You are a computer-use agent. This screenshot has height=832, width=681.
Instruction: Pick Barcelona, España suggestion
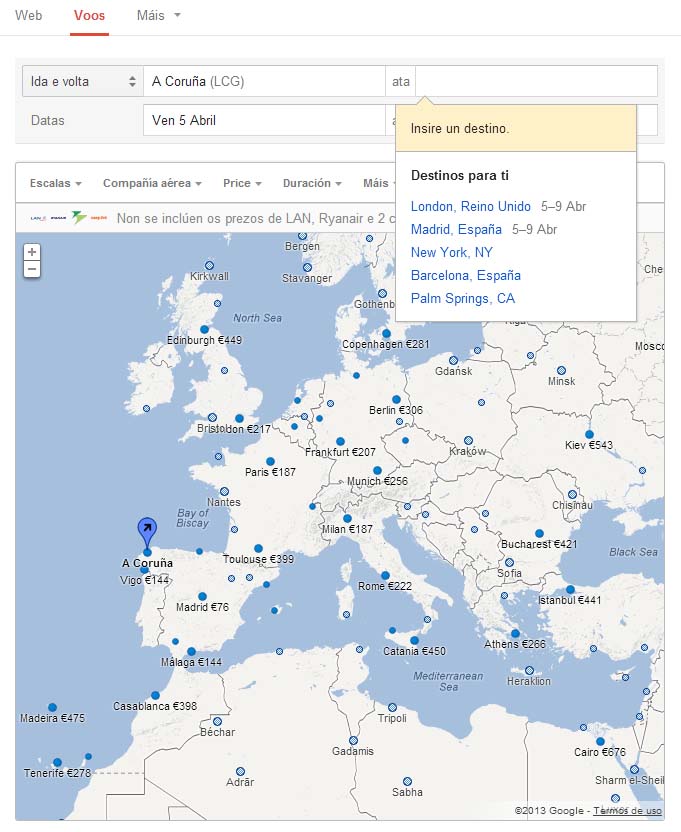(x=466, y=275)
